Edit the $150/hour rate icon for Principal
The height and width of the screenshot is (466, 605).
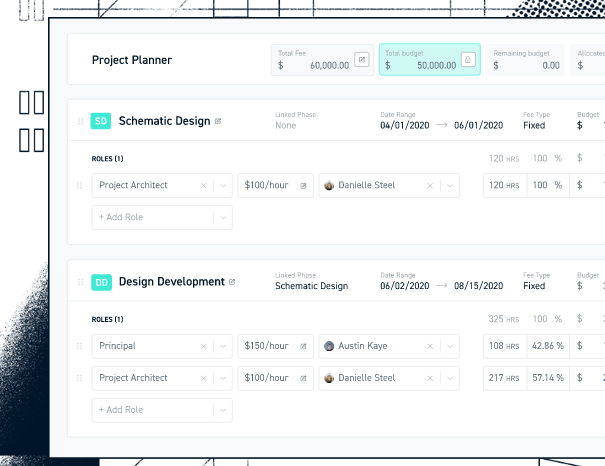pyautogui.click(x=303, y=346)
